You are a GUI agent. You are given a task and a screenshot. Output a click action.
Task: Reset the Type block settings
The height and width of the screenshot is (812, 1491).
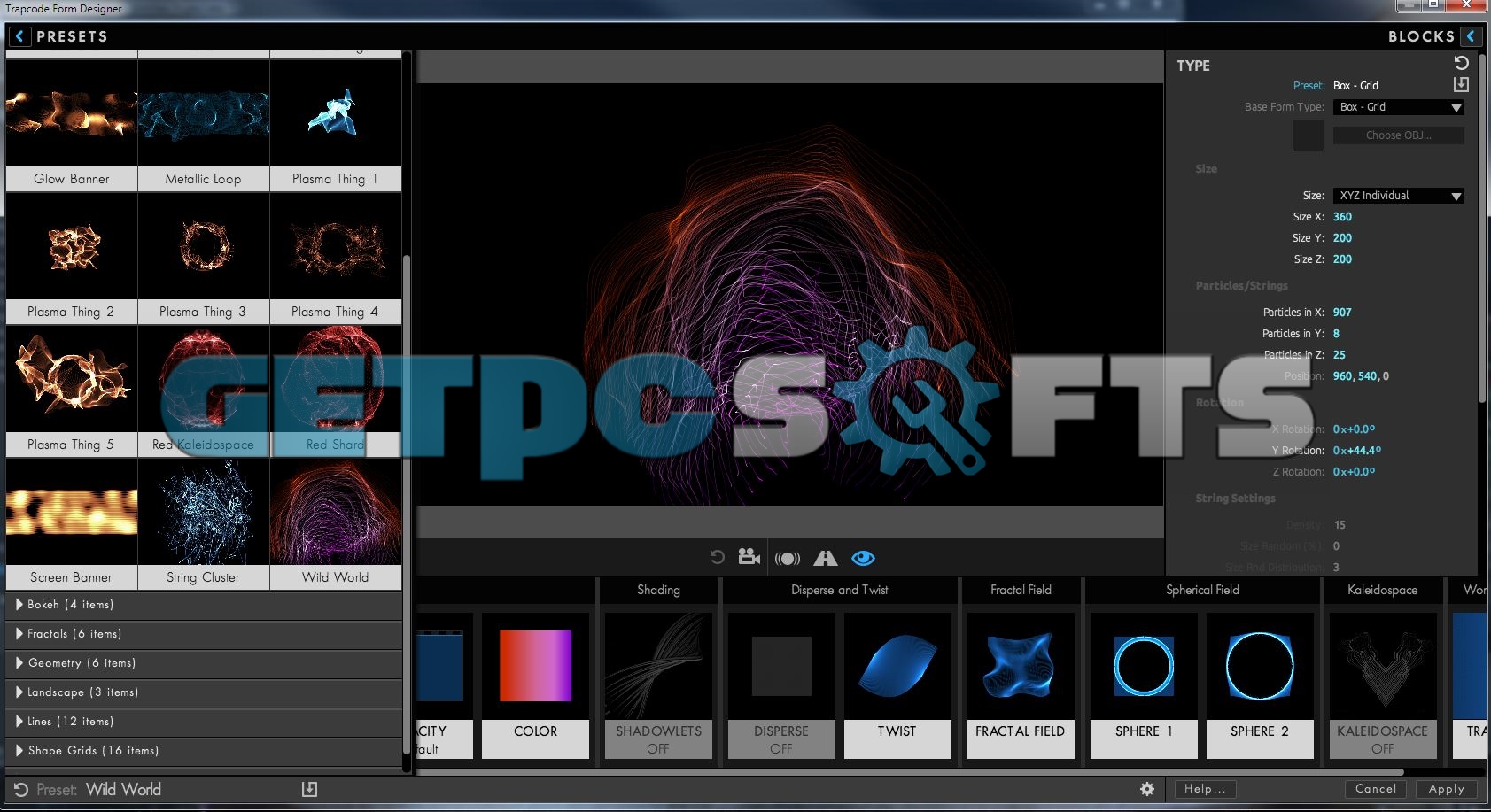1461,63
